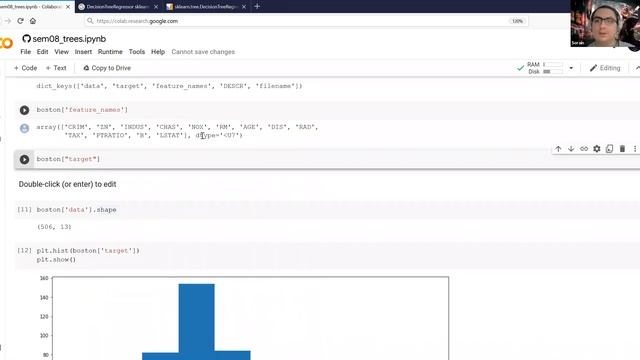640x360 pixels.
Task: Close the sklearn.tree.DecisionTreeReg tab
Action: 244,7
